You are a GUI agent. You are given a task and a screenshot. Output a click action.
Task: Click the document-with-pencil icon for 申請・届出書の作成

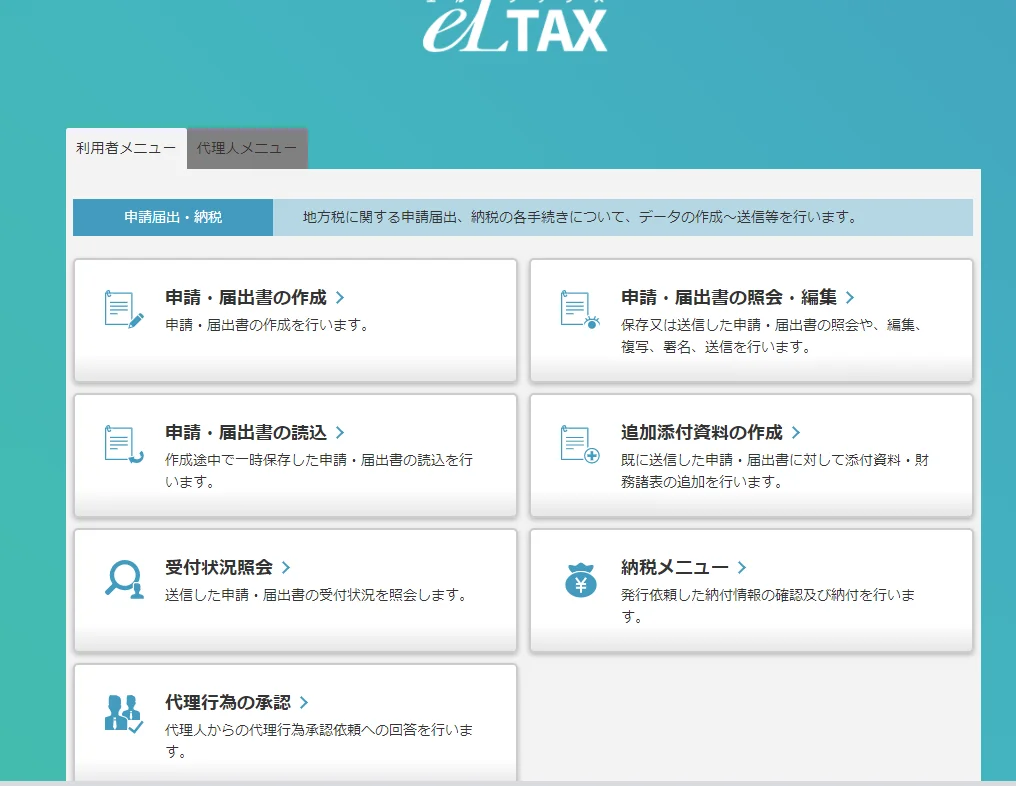tap(124, 310)
